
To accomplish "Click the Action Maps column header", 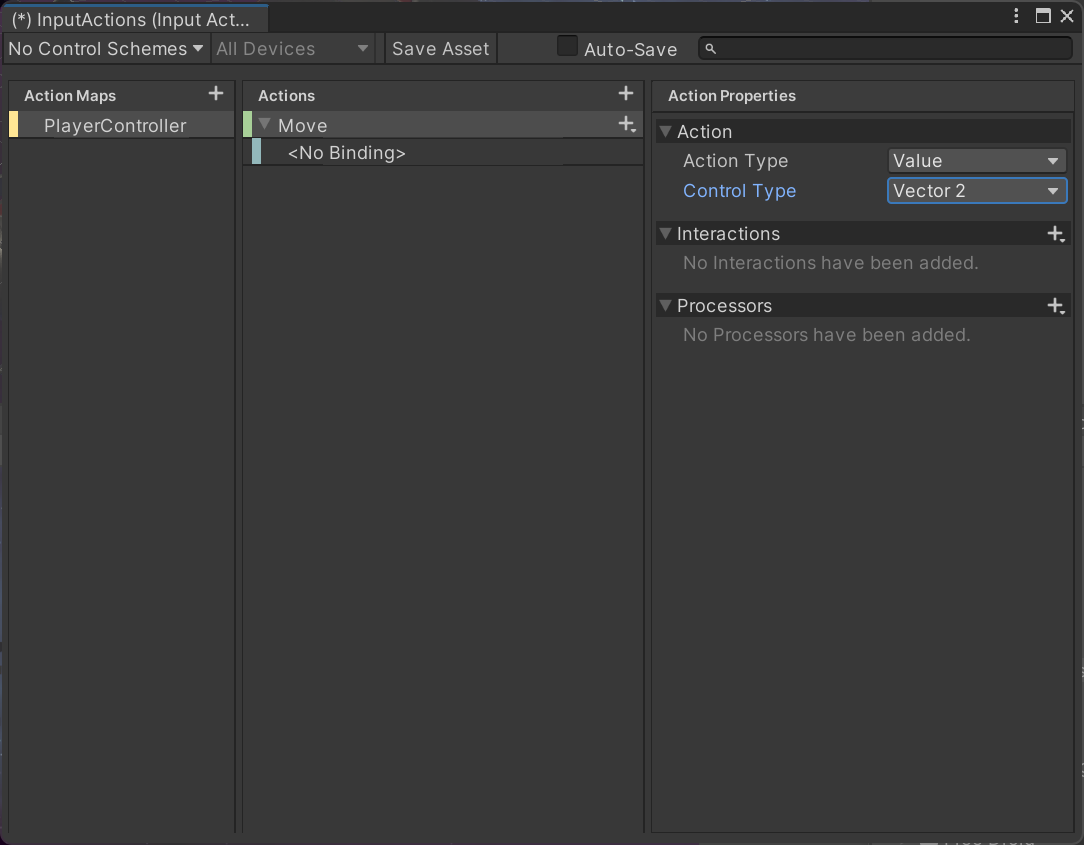I will [70, 95].
